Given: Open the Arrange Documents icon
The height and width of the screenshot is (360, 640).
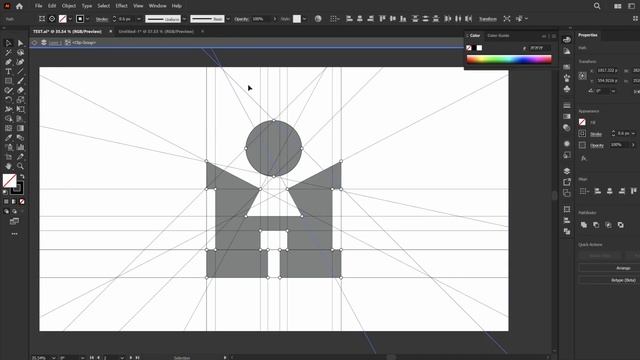Looking at the screenshot, I should (618, 6).
